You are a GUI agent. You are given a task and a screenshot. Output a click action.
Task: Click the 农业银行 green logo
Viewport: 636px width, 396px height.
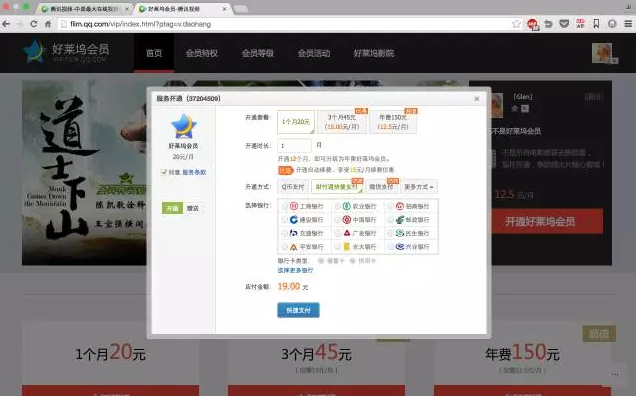[346, 206]
